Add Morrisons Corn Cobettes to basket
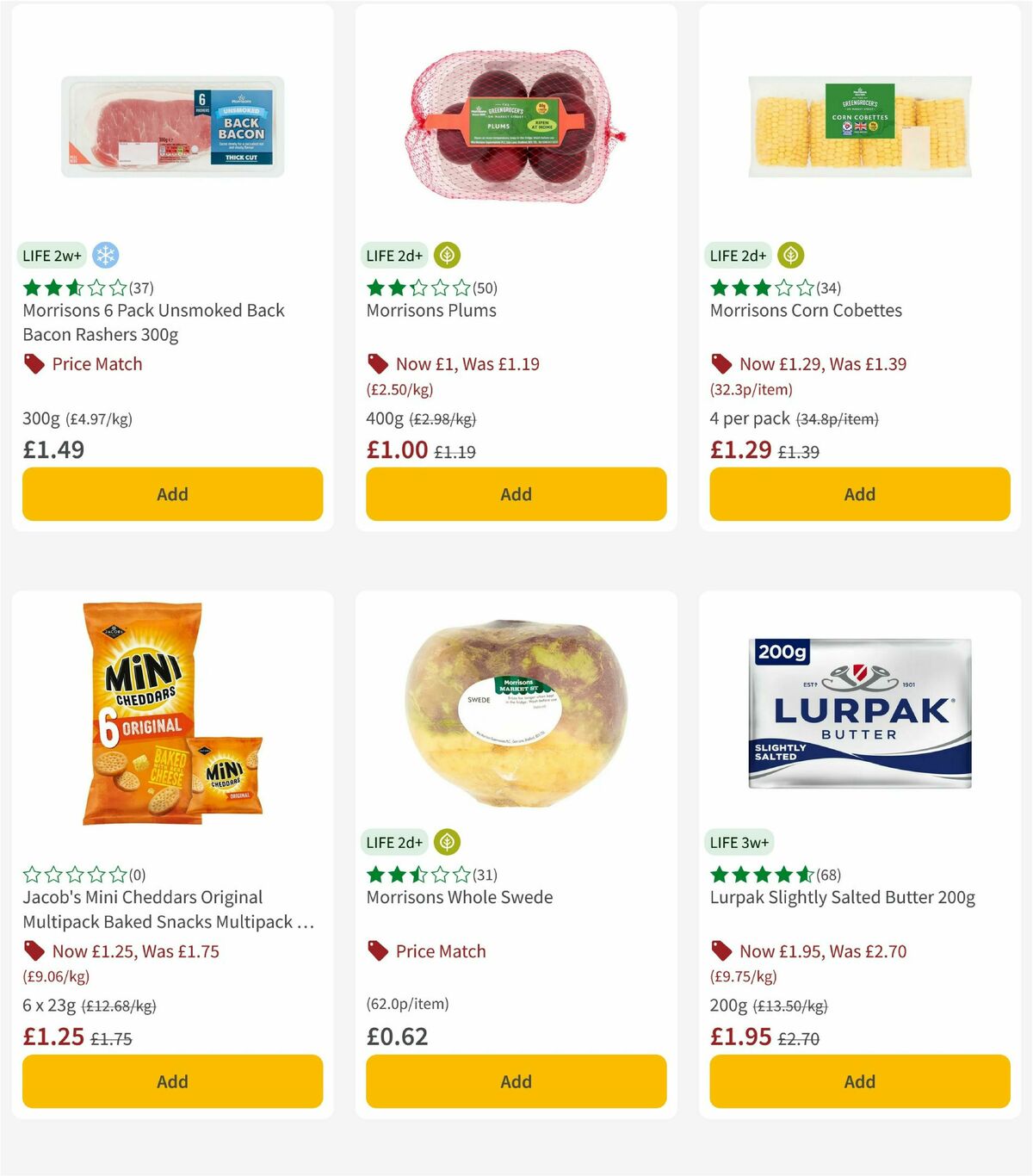Screen dimensions: 1033x1176 (x=859, y=494)
